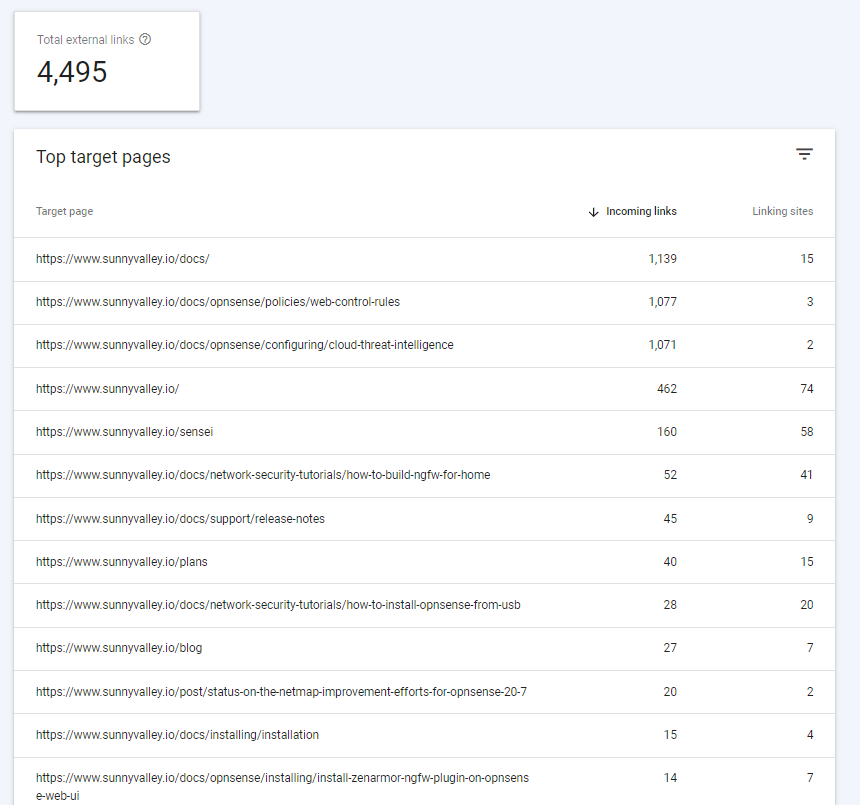Open the cloud-threat-intelligence target page row
The height and width of the screenshot is (805, 860).
coord(425,345)
